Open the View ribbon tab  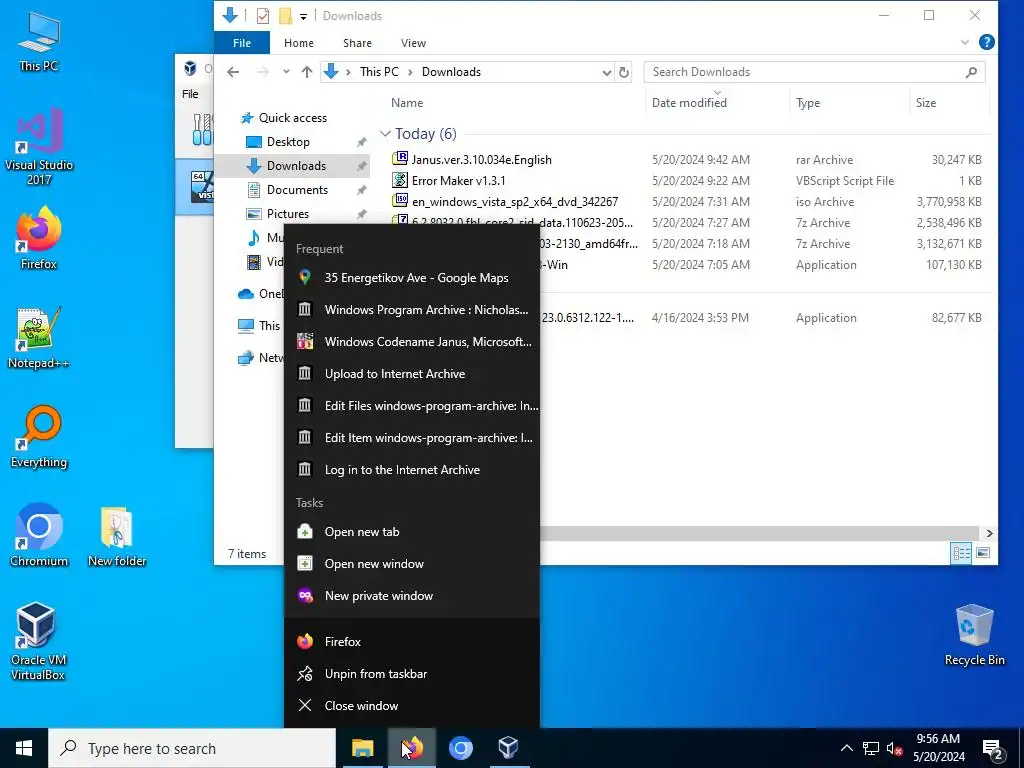413,43
